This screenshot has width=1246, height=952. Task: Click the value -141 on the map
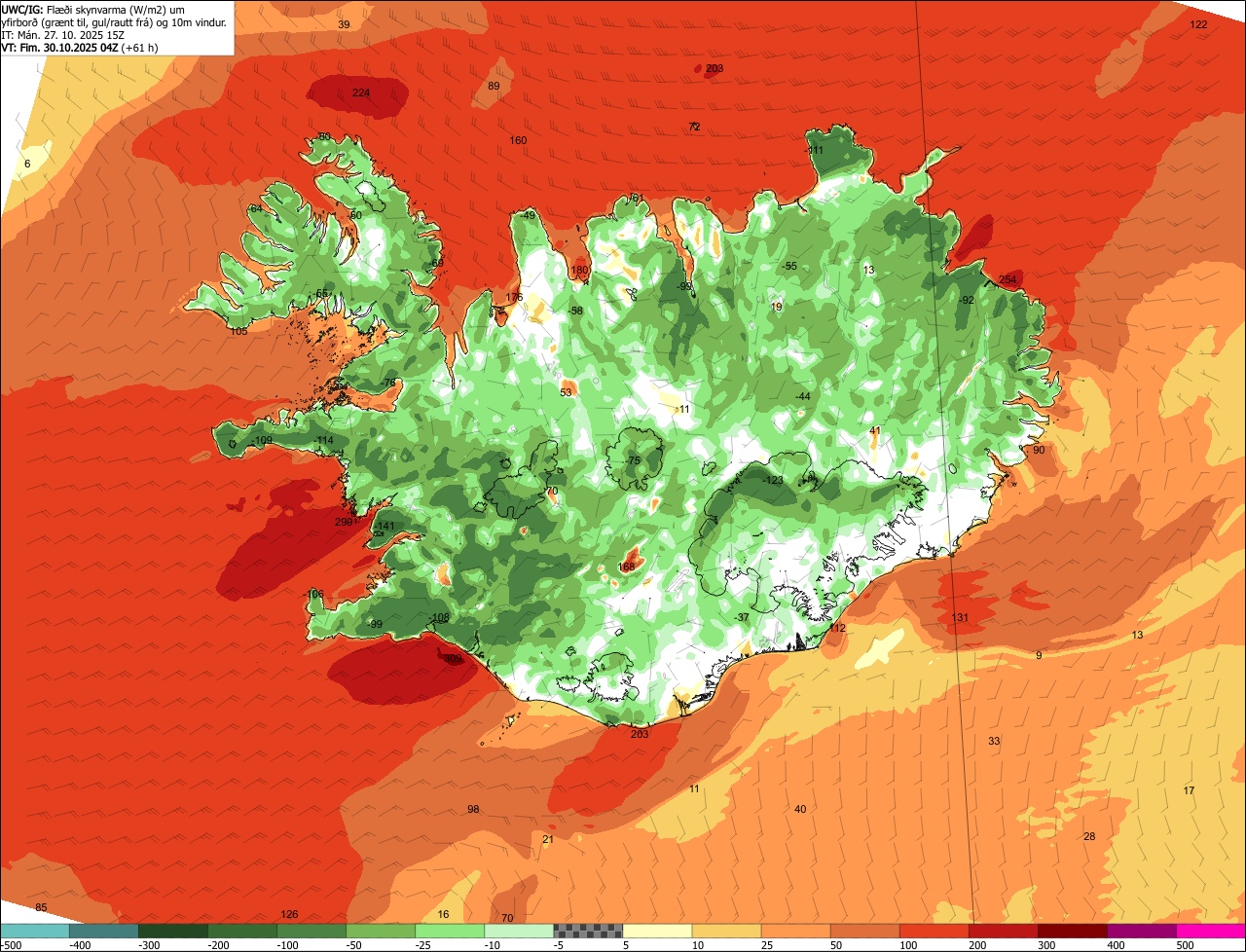pos(385,526)
